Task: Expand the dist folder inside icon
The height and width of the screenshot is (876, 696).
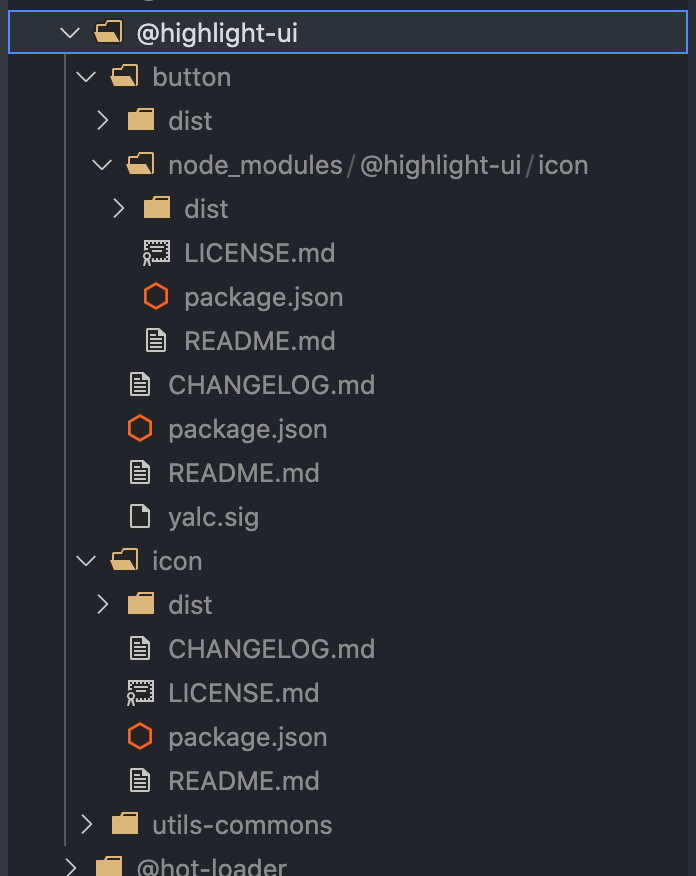Action: (101, 604)
